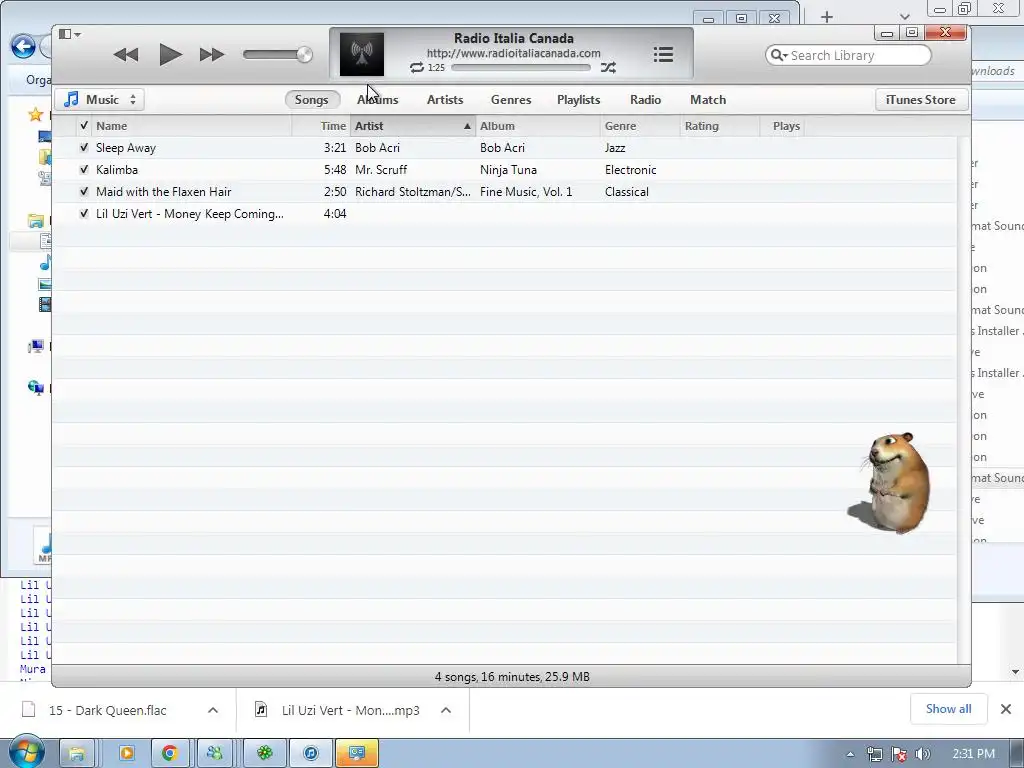Switch to the Genres view

511,100
